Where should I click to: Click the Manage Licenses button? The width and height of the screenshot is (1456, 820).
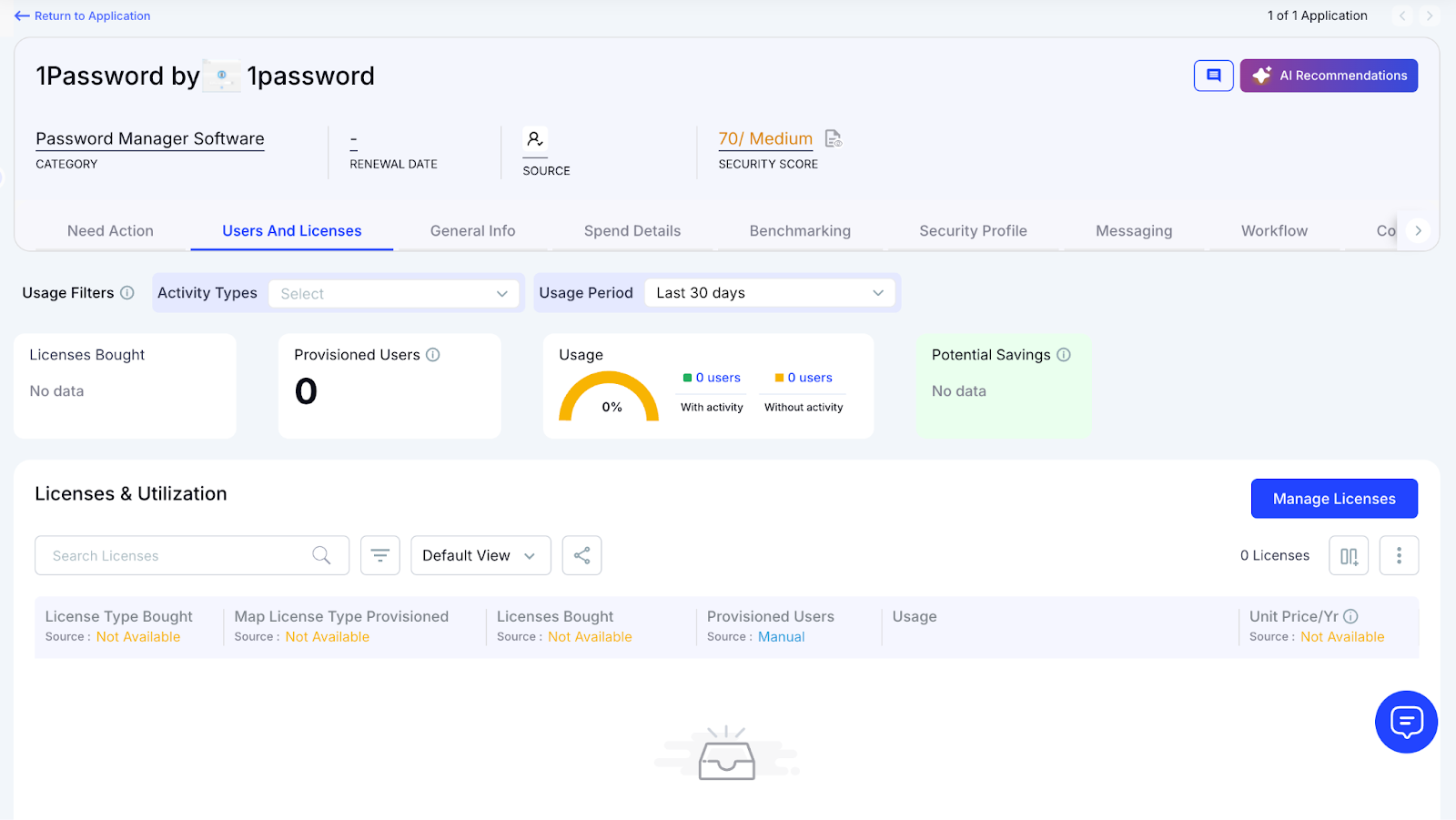coord(1334,499)
